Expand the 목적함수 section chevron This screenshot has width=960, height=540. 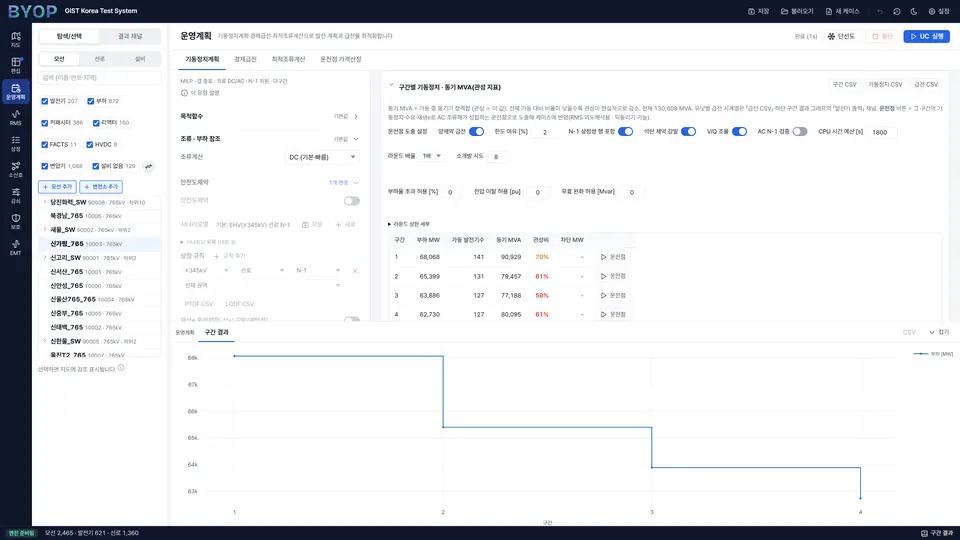[x=356, y=116]
